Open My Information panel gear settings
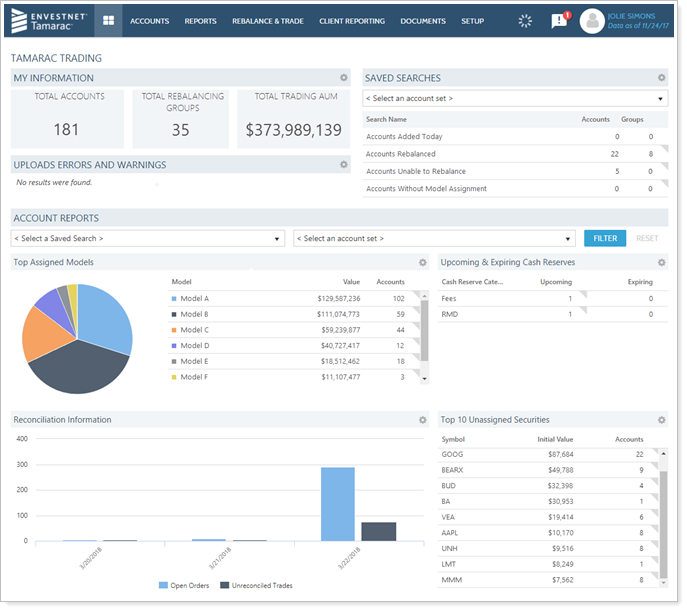 pos(343,78)
